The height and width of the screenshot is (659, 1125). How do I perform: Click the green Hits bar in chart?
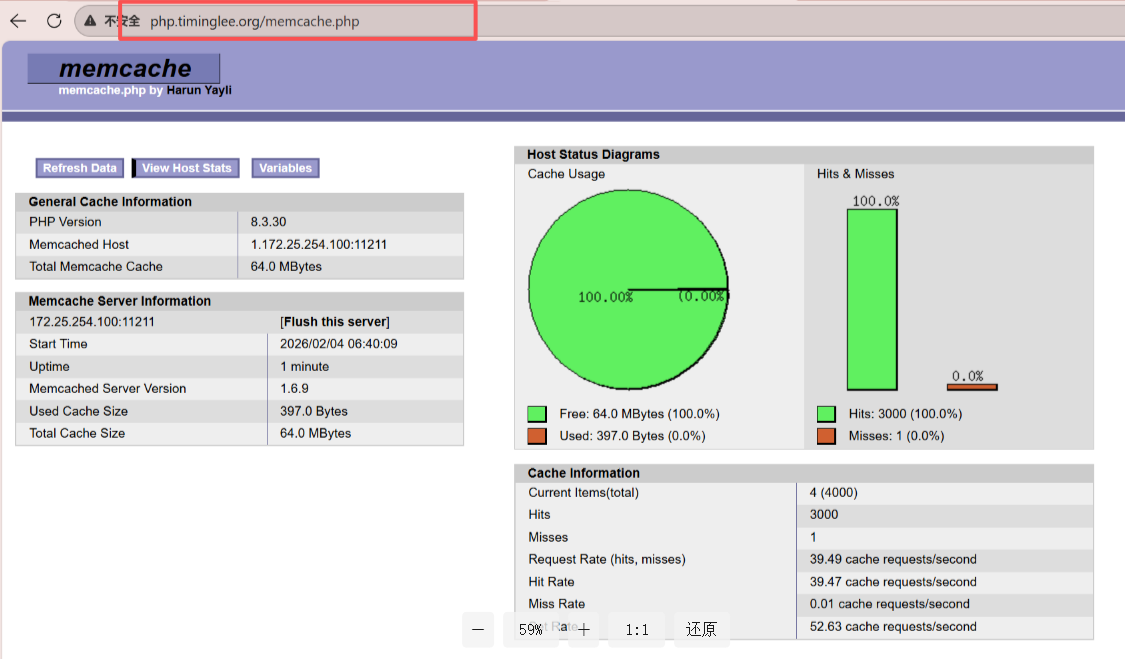872,299
